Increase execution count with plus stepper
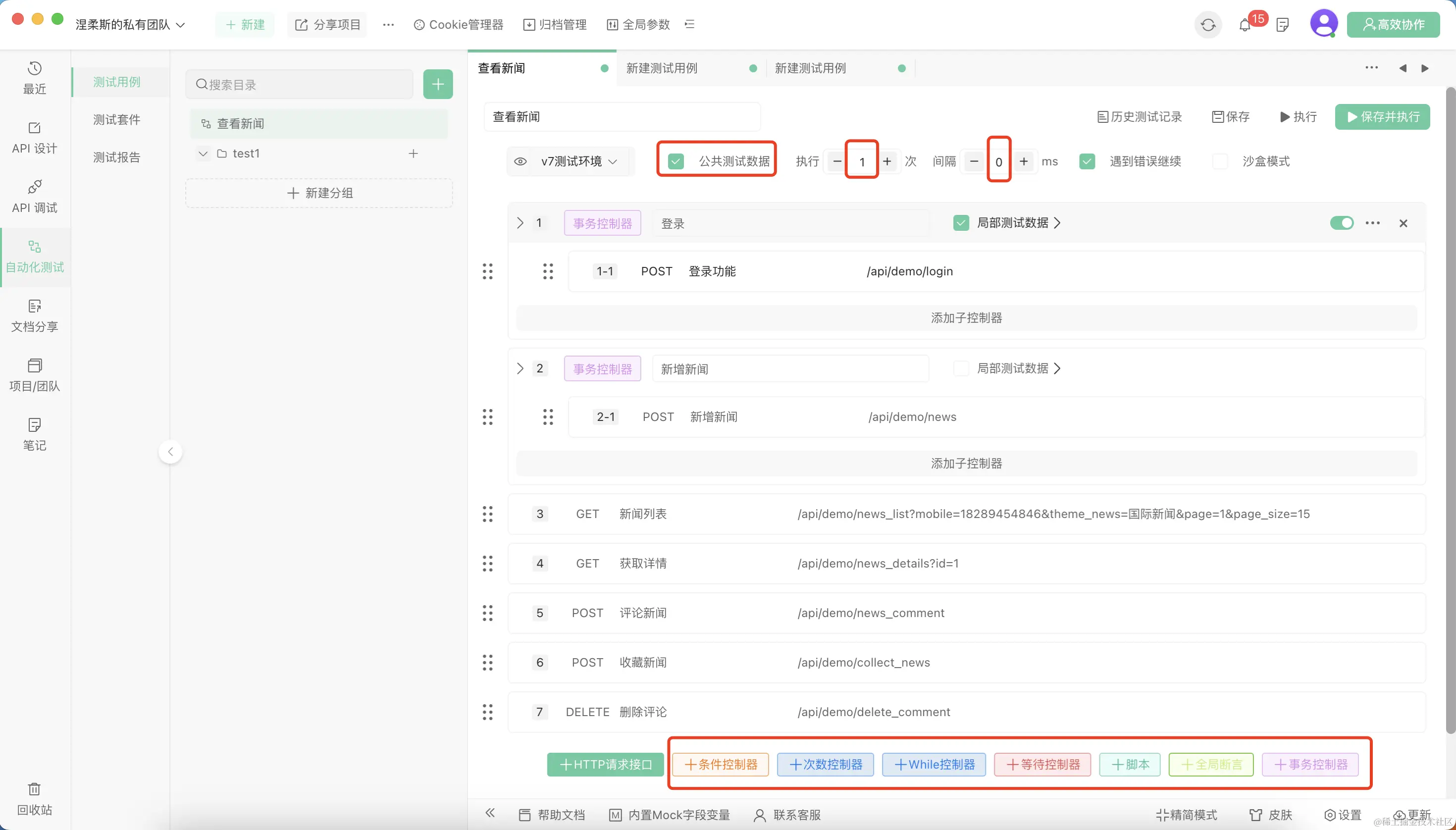The width and height of the screenshot is (1456, 830). 887,161
